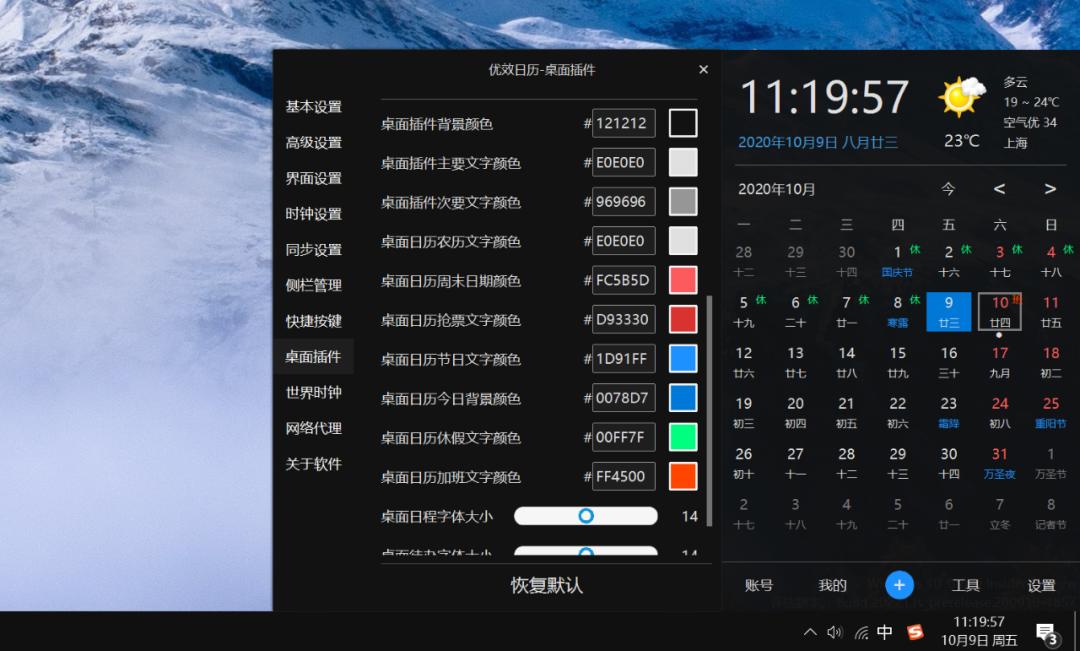Click the Sogou input method icon in tray

[x=915, y=632]
